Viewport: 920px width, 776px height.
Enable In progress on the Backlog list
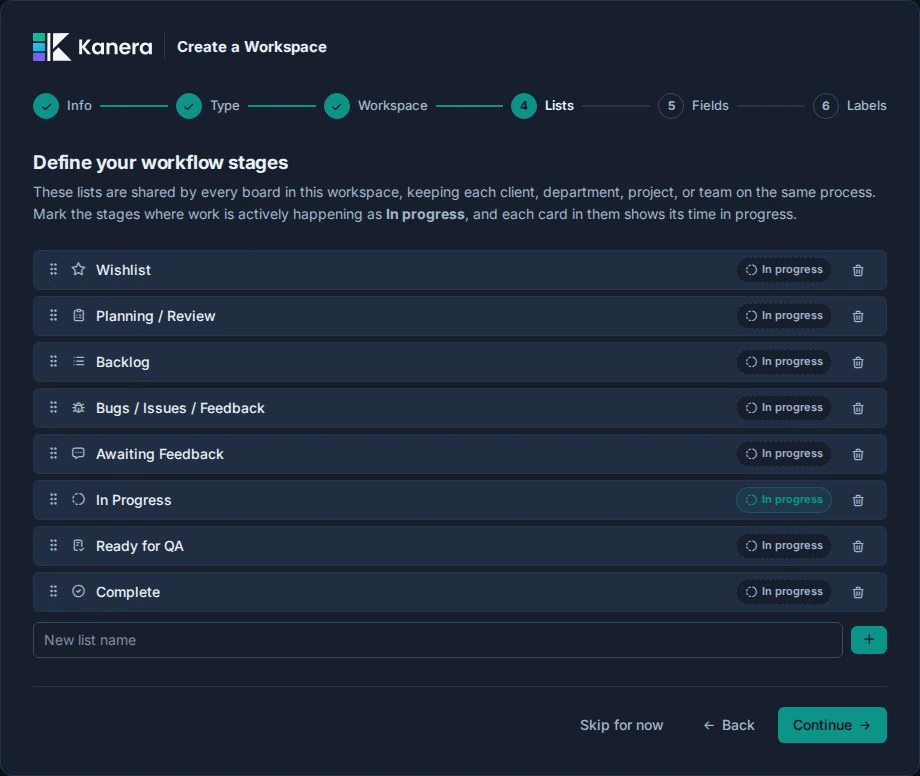783,362
